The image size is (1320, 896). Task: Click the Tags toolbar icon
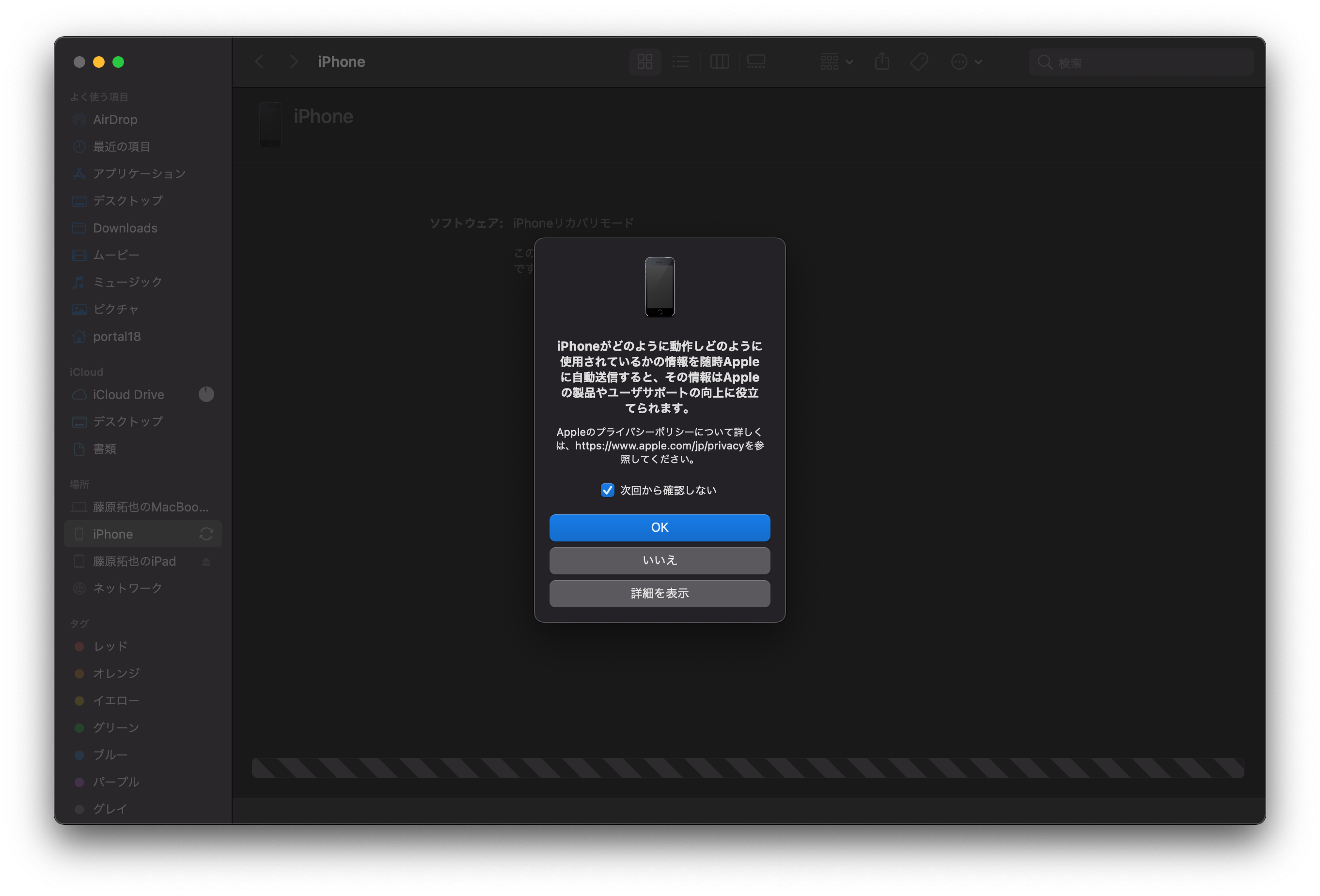click(919, 62)
